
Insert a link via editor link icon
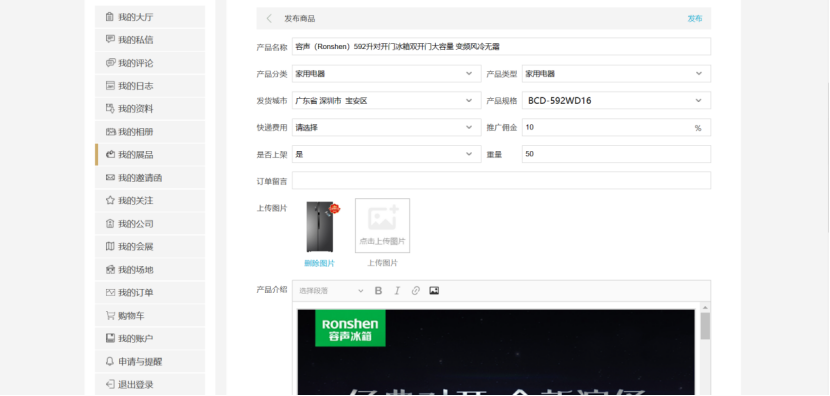coord(416,291)
